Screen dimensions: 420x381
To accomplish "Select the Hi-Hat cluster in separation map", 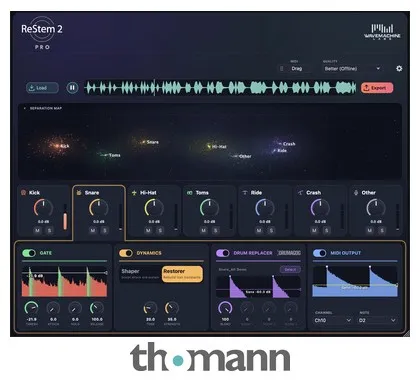I will pos(216,146).
